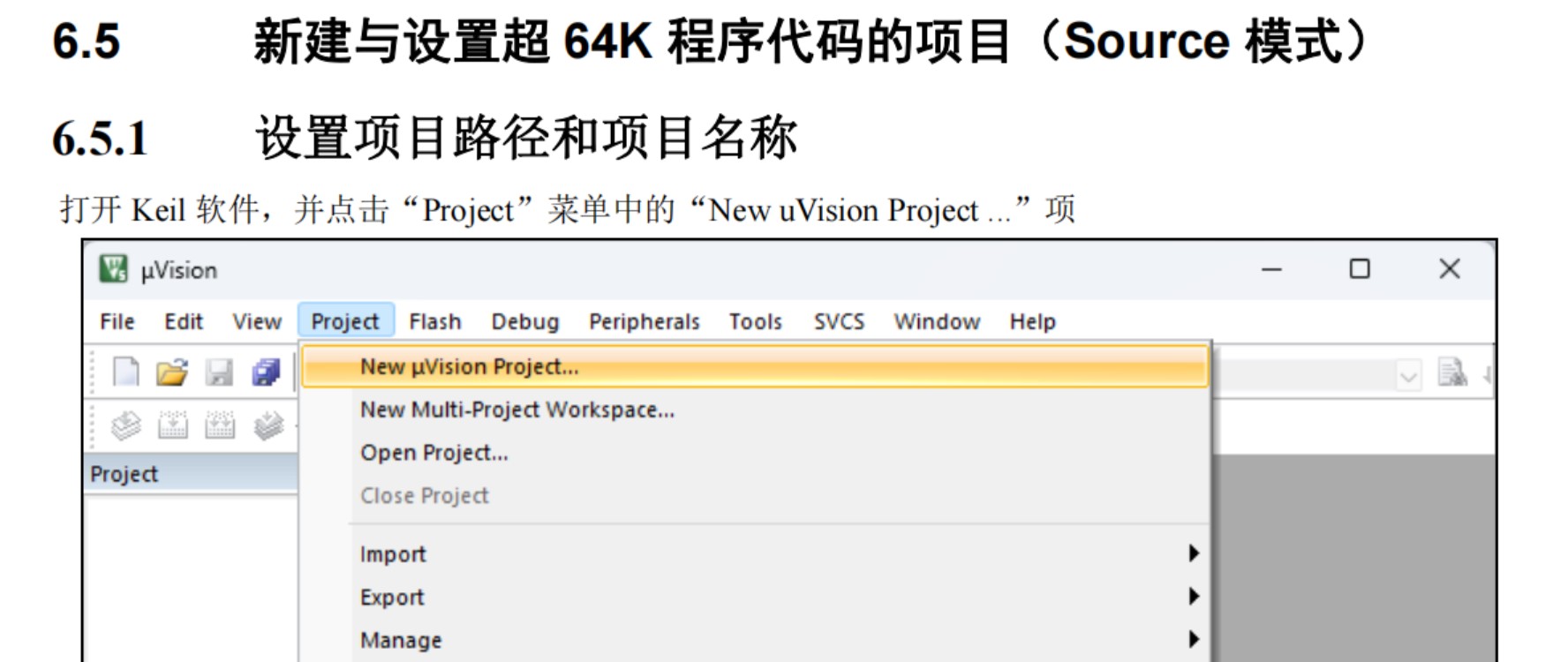Click the grayed Save disk icon

point(219,372)
